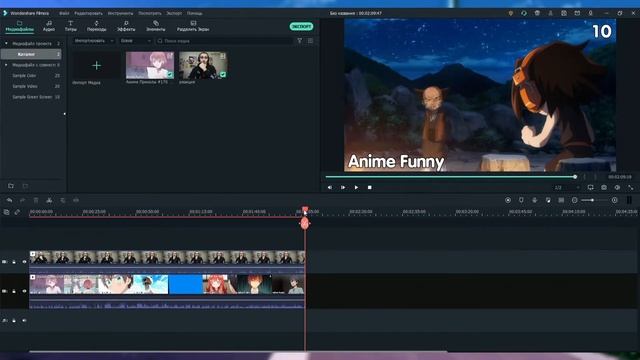Click the render preview circle icon
This screenshot has height=360, width=640.
pos(508,200)
